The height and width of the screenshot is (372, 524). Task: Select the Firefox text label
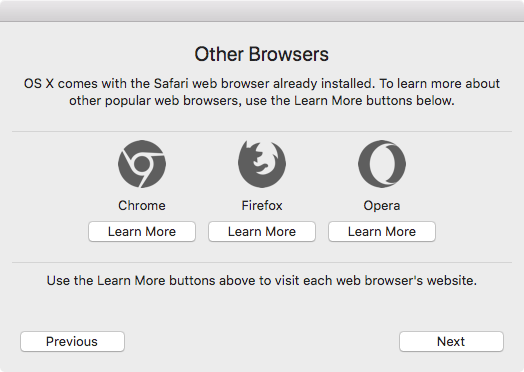coord(262,206)
